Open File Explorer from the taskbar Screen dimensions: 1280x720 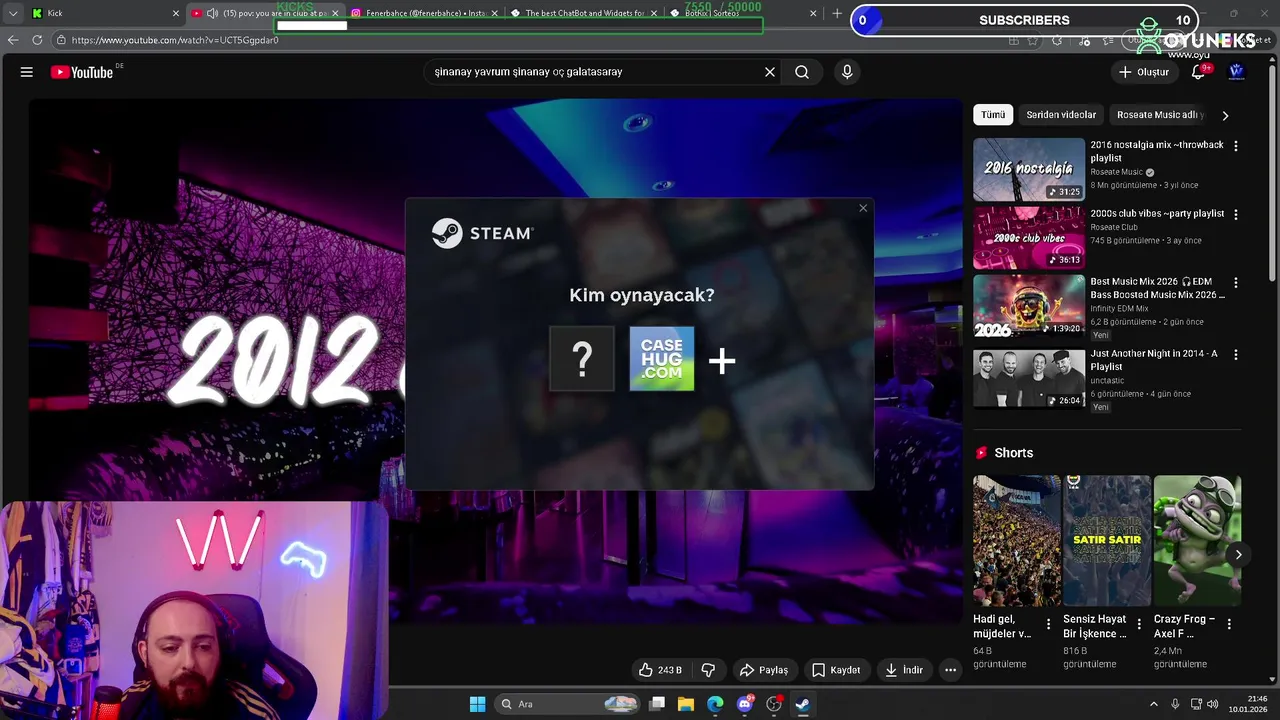coord(686,704)
